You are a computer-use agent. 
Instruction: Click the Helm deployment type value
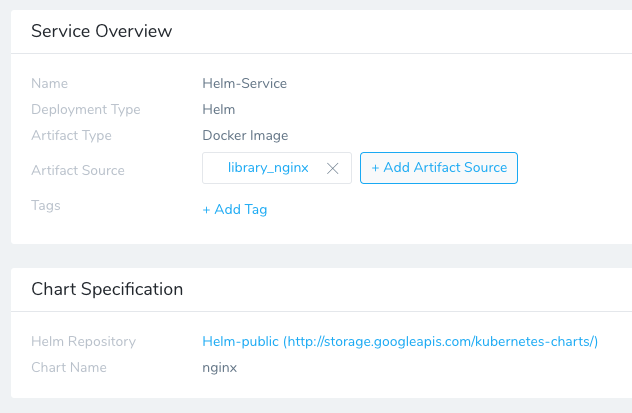click(x=219, y=110)
